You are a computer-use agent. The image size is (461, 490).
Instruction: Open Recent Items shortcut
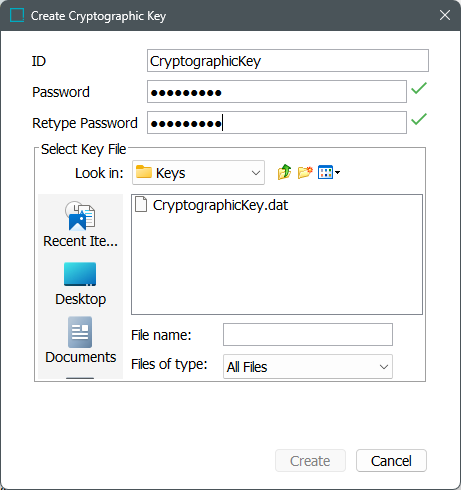coord(80,224)
